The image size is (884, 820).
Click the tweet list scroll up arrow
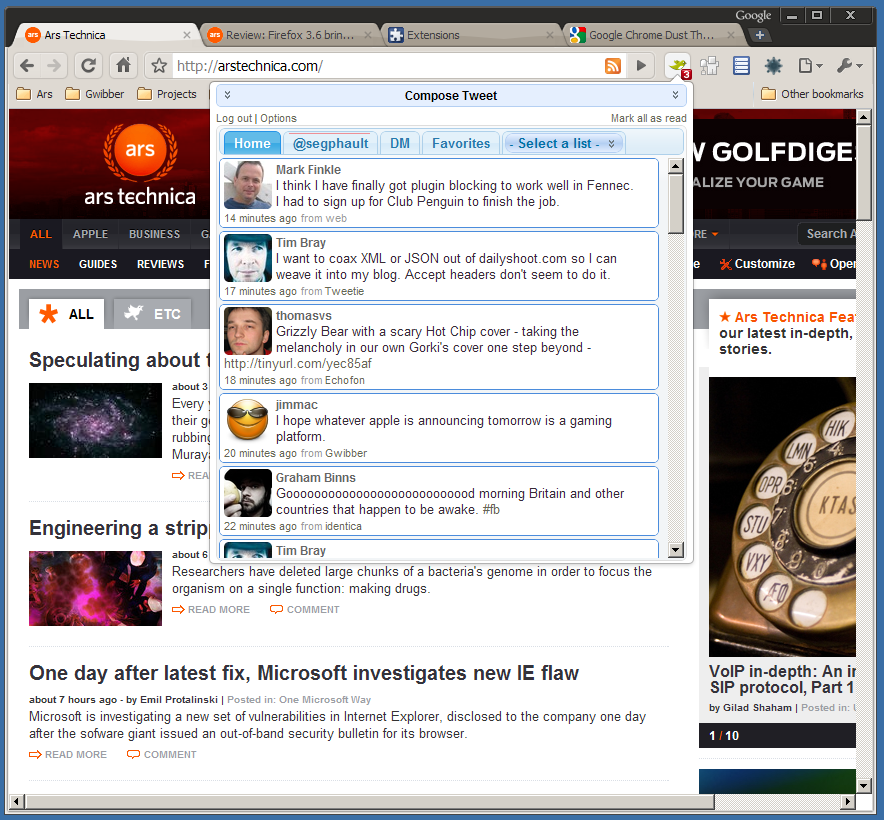675,166
